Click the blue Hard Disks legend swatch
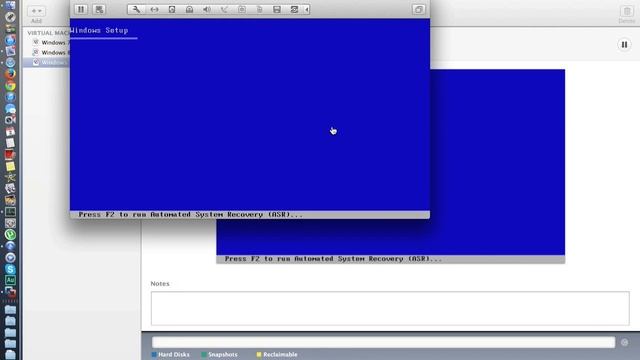The image size is (640, 360). point(154,354)
